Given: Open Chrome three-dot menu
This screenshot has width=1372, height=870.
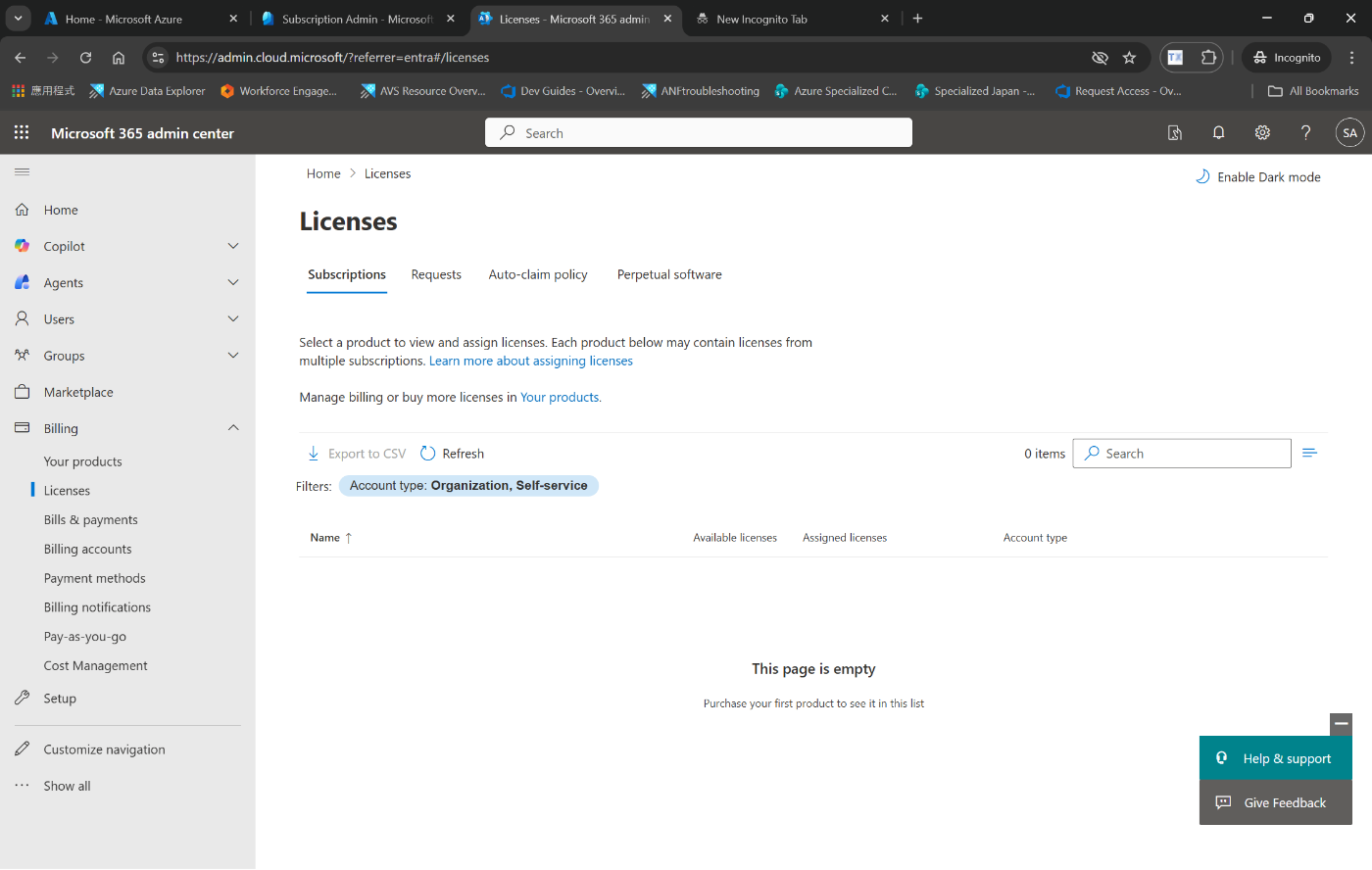Looking at the screenshot, I should coord(1351,58).
